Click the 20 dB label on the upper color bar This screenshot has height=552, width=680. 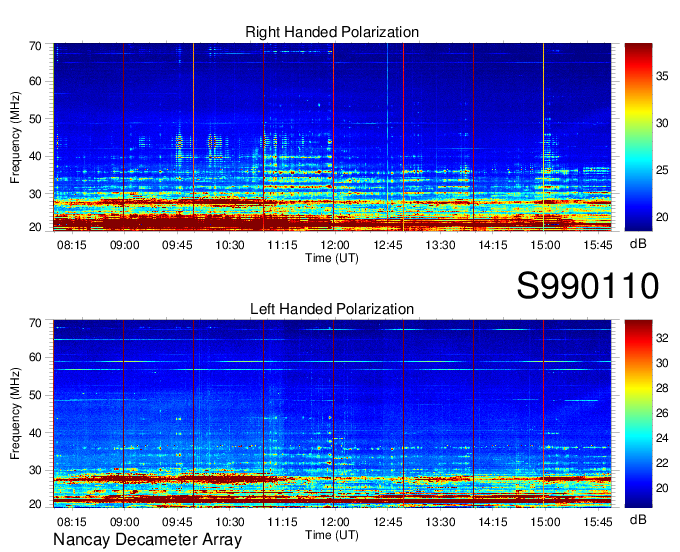662,217
